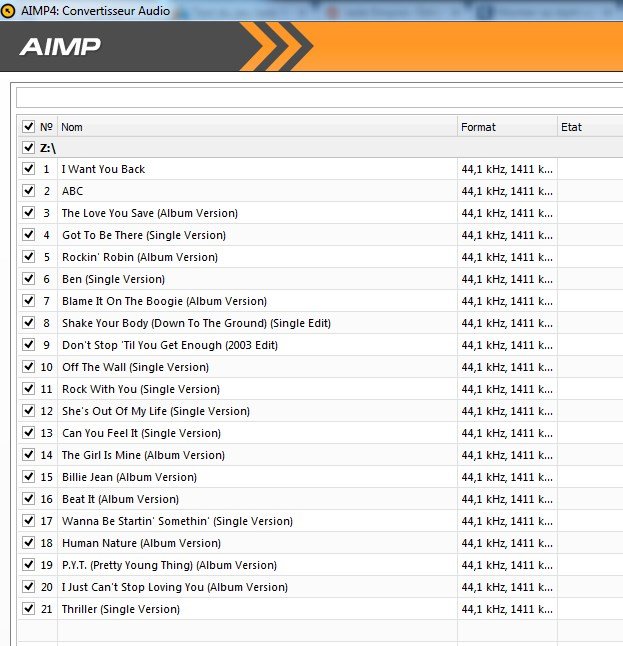
Task: Click the AIMP icon in the title bar
Action: point(9,10)
